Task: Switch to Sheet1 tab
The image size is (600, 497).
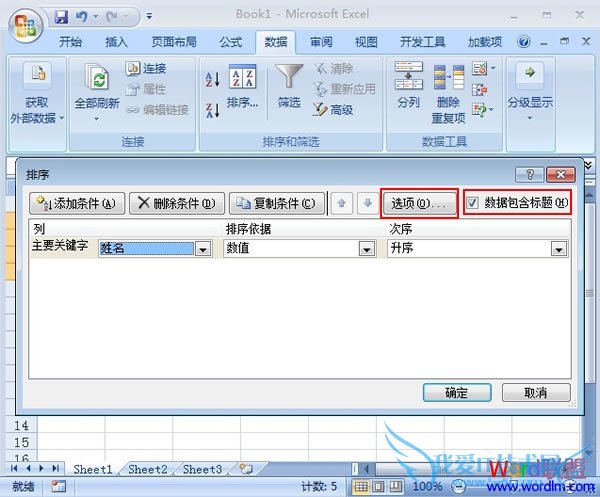Action: click(93, 469)
